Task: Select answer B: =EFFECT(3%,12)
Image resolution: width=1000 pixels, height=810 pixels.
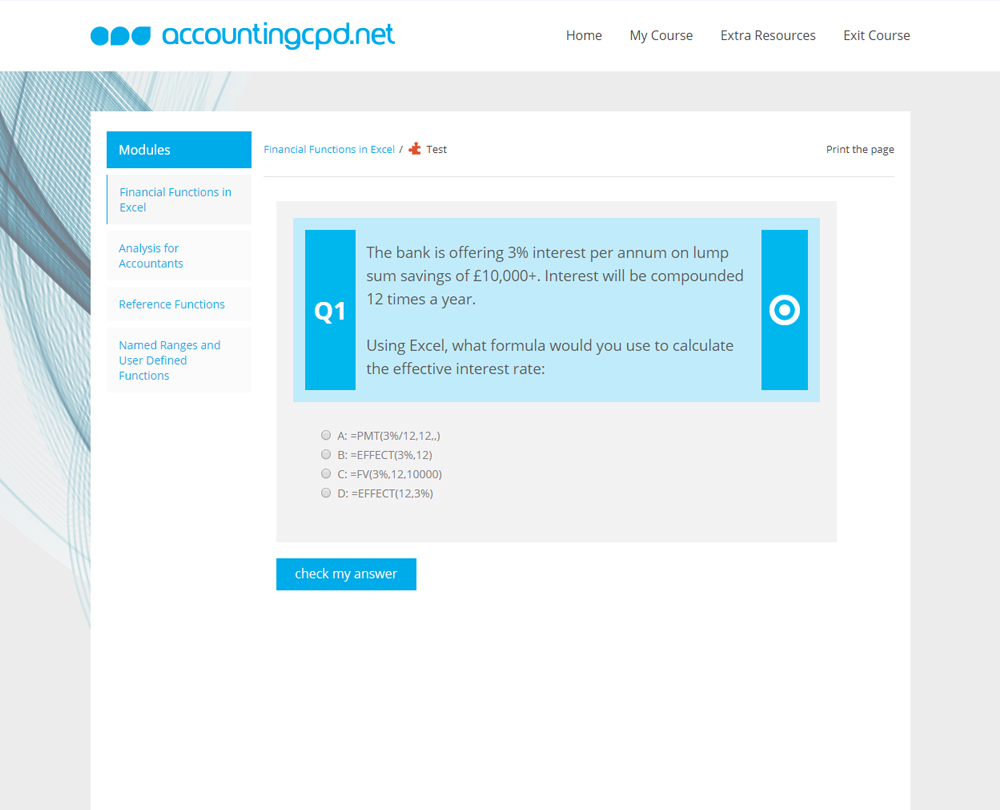Action: pyautogui.click(x=326, y=454)
